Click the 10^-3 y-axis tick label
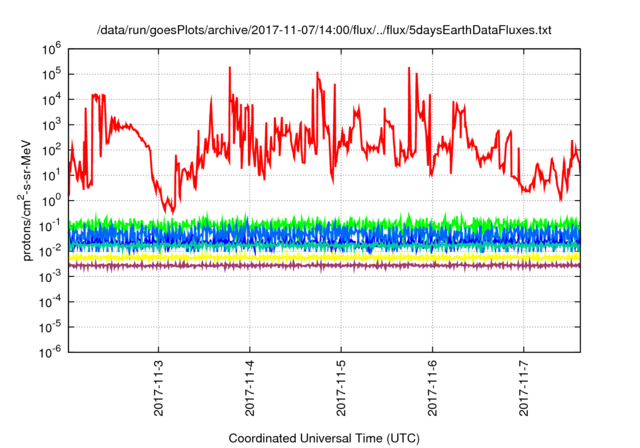 (x=50, y=276)
